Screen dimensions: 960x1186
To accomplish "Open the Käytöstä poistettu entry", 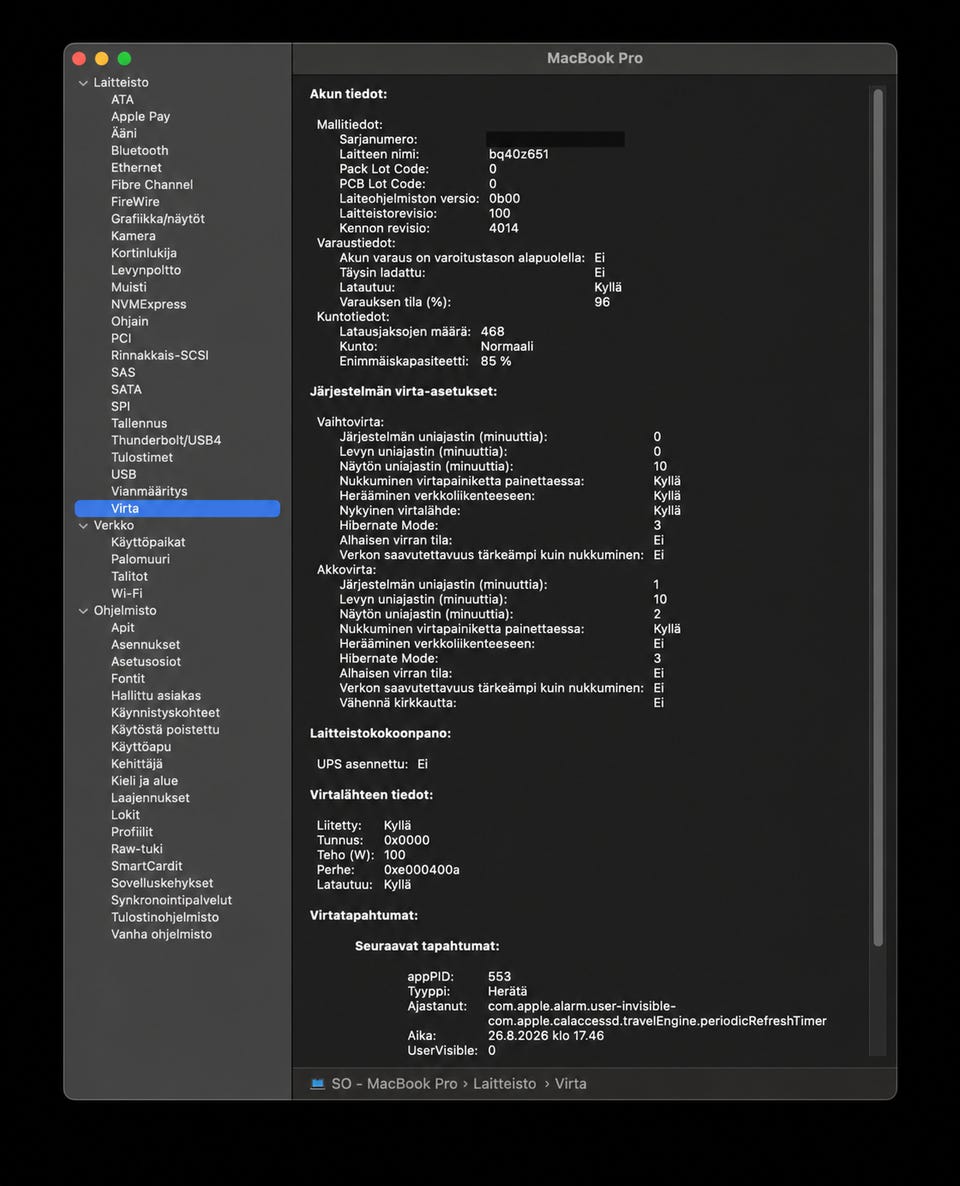I will click(165, 730).
